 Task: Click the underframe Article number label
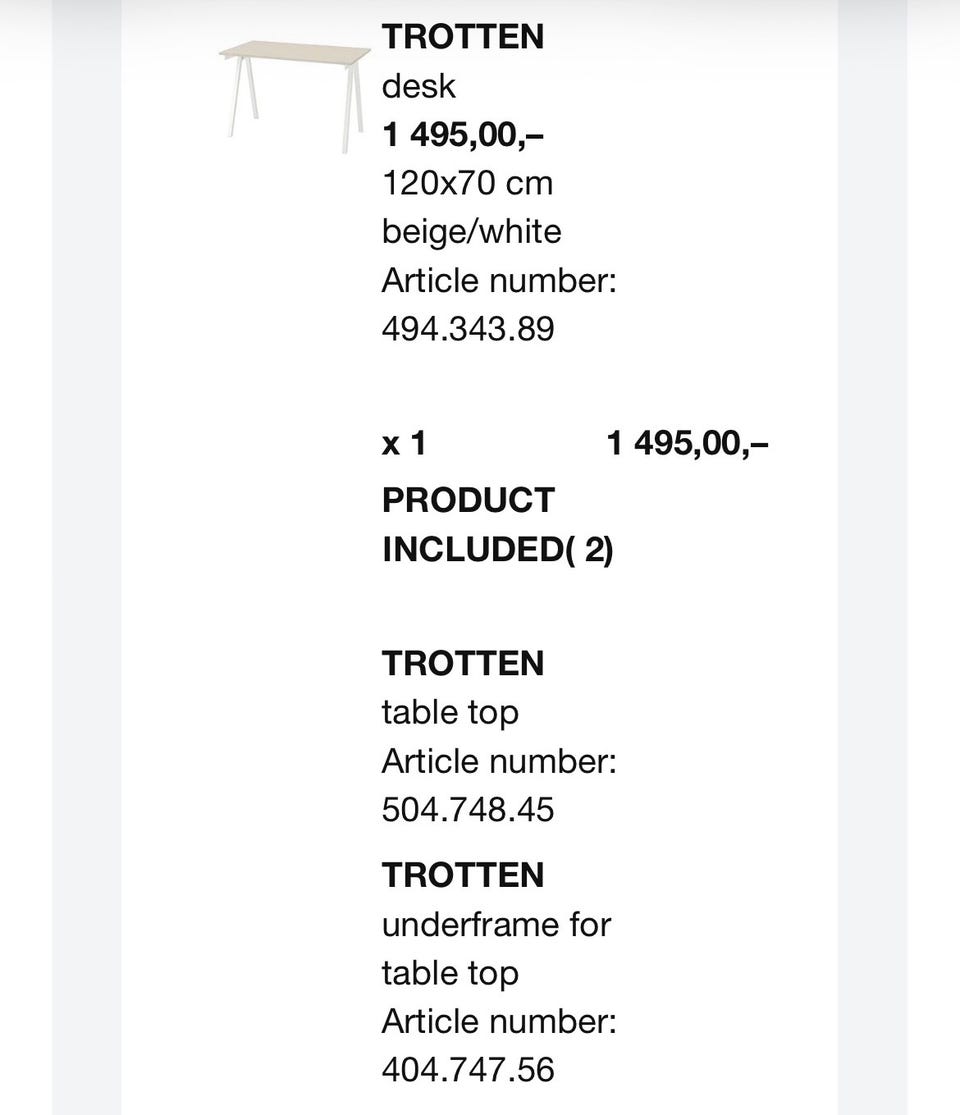499,1022
